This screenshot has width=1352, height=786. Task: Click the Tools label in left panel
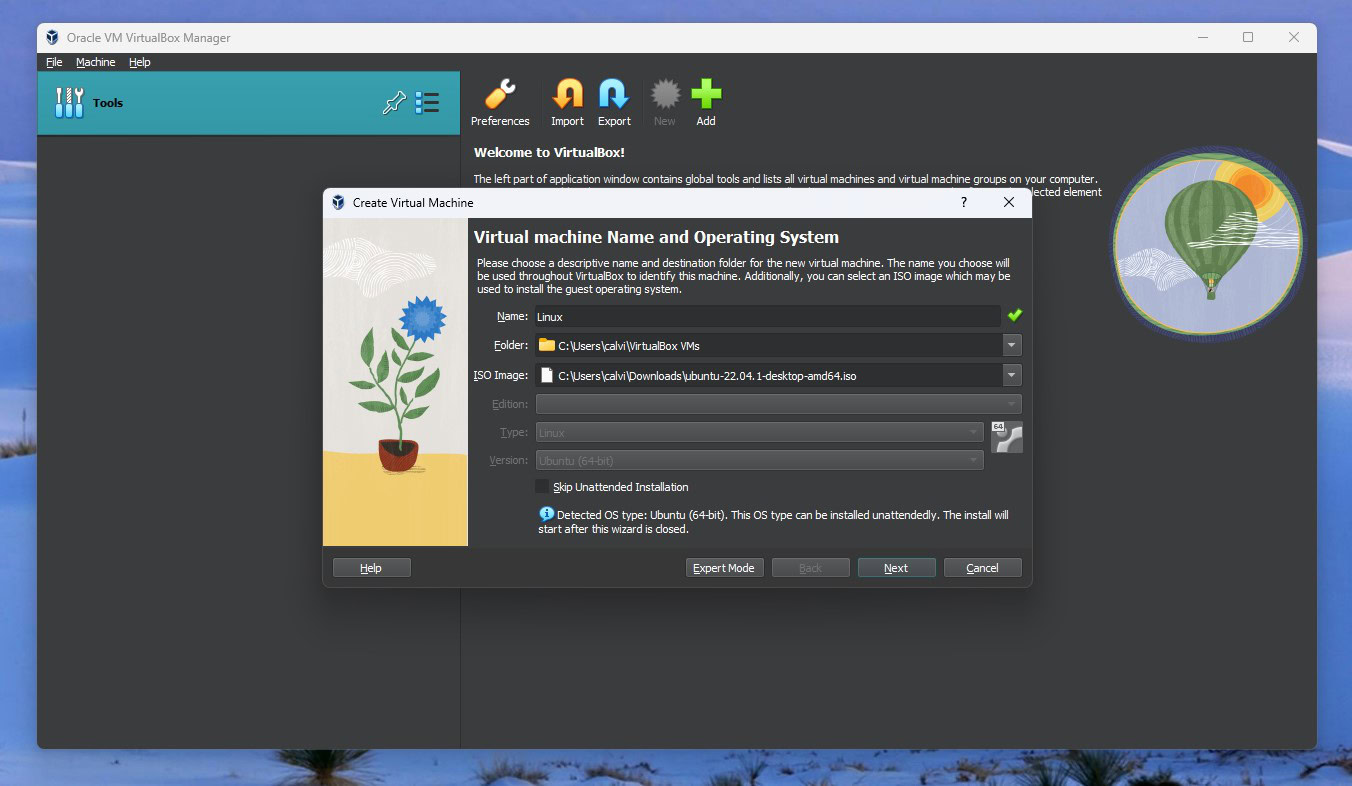pos(108,102)
